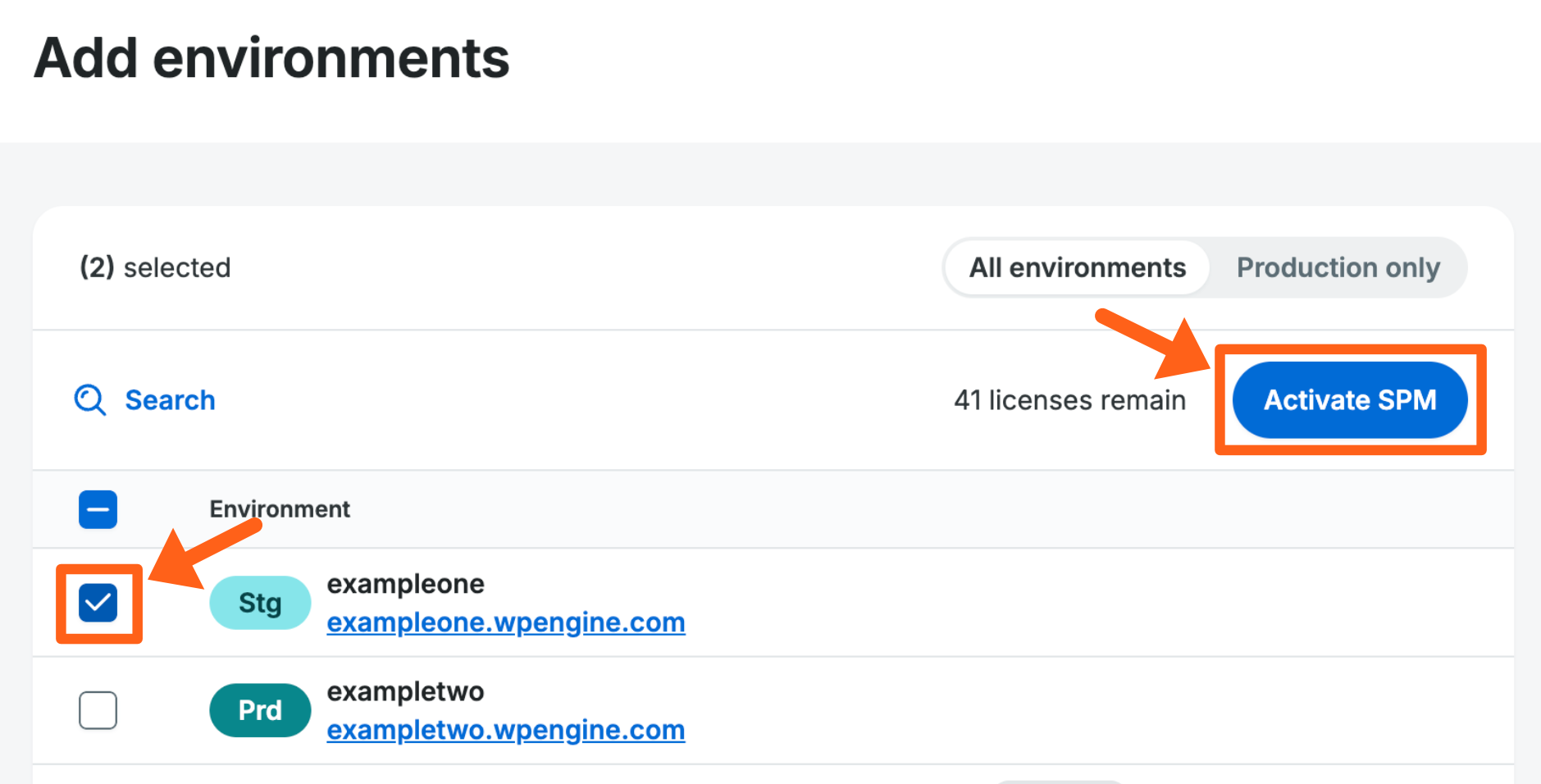
Task: Open exampleone.wpengine.com link
Action: coord(505,622)
